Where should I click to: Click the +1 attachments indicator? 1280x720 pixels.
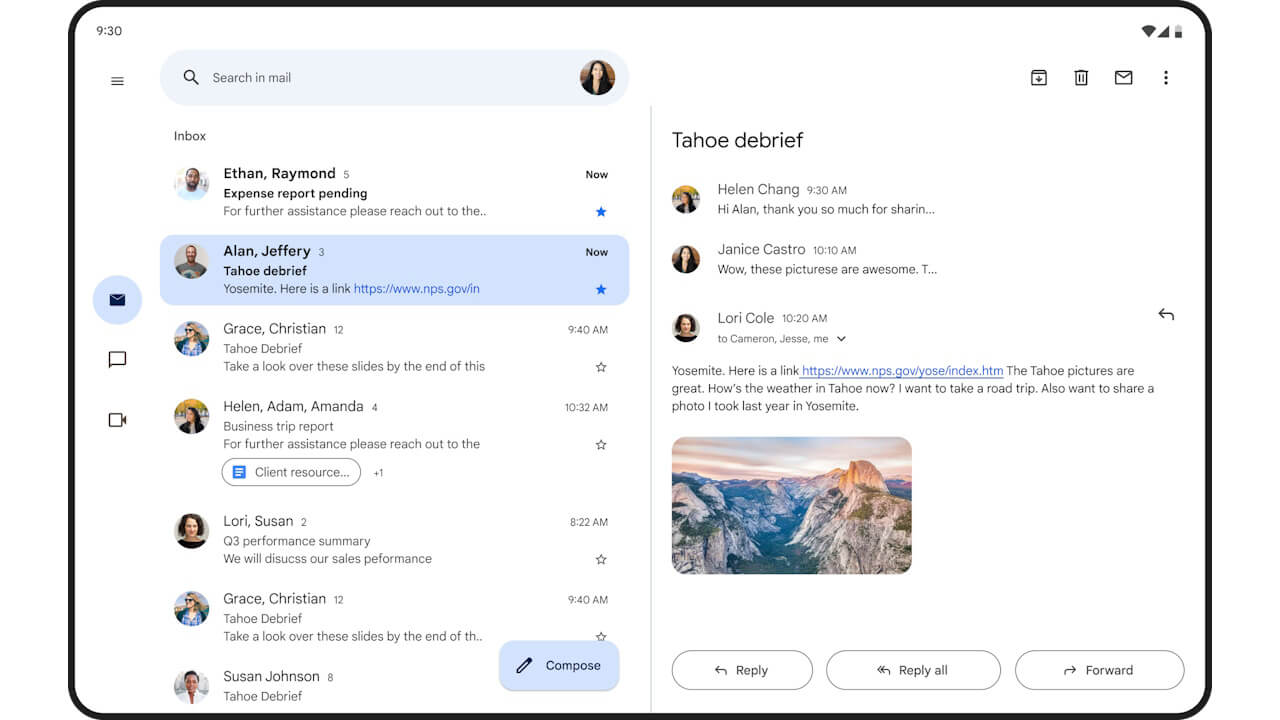tap(378, 473)
